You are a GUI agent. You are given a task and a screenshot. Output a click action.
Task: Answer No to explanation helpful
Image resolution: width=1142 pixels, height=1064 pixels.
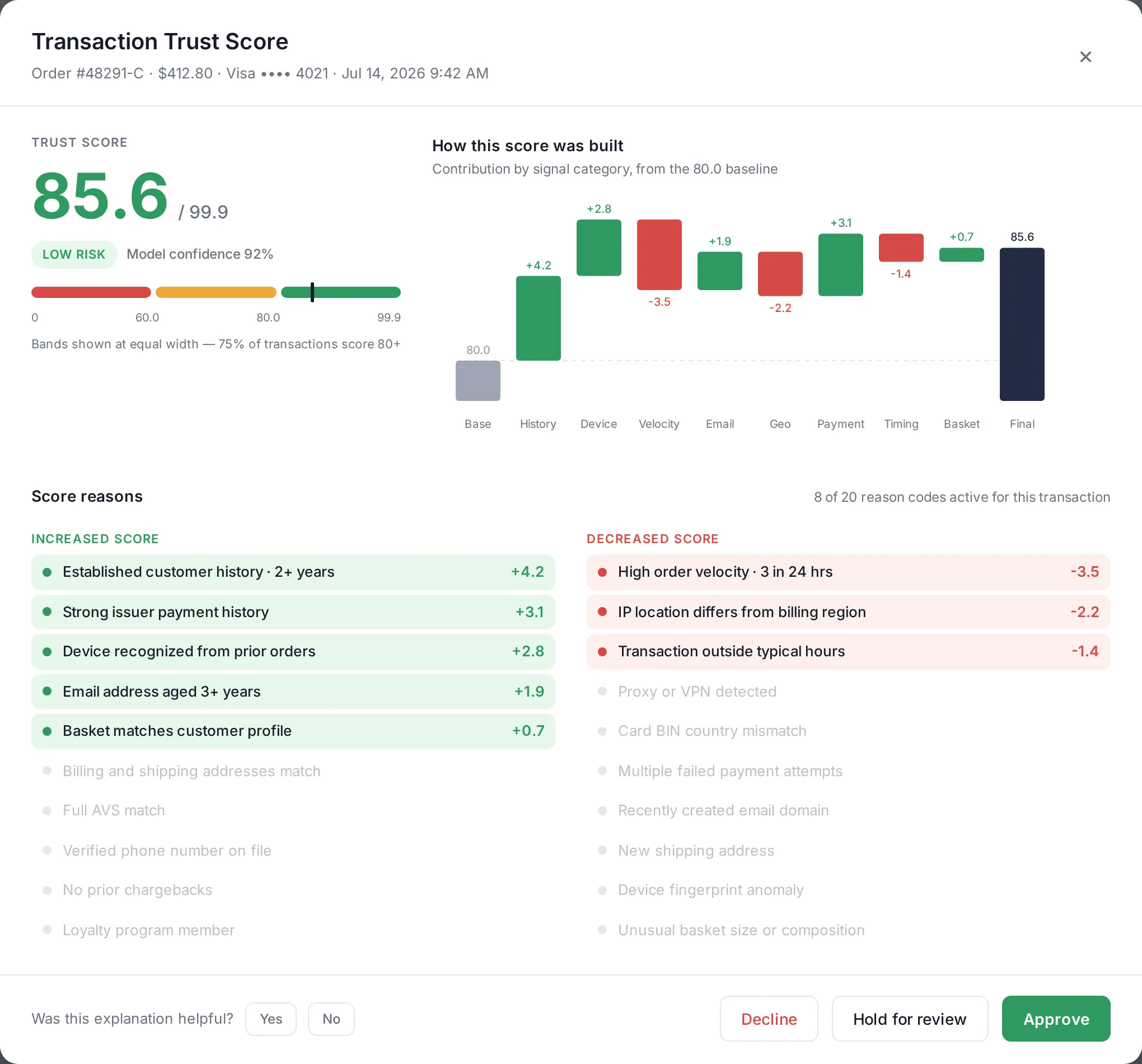[x=331, y=1019]
